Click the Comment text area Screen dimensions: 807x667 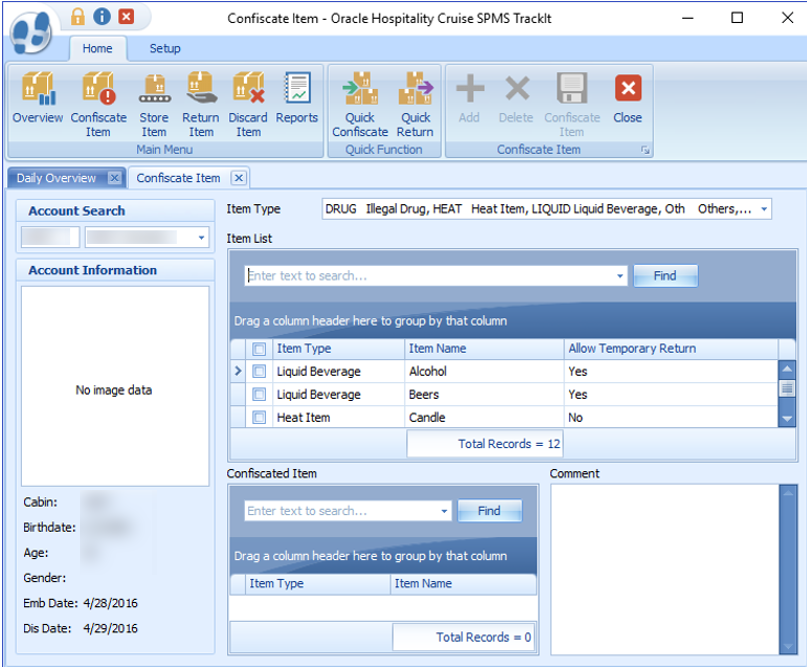click(664, 569)
